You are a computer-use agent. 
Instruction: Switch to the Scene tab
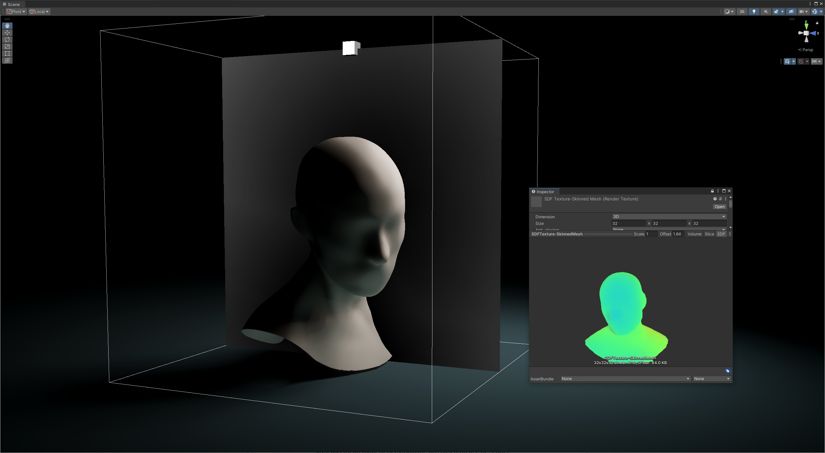pyautogui.click(x=11, y=4)
